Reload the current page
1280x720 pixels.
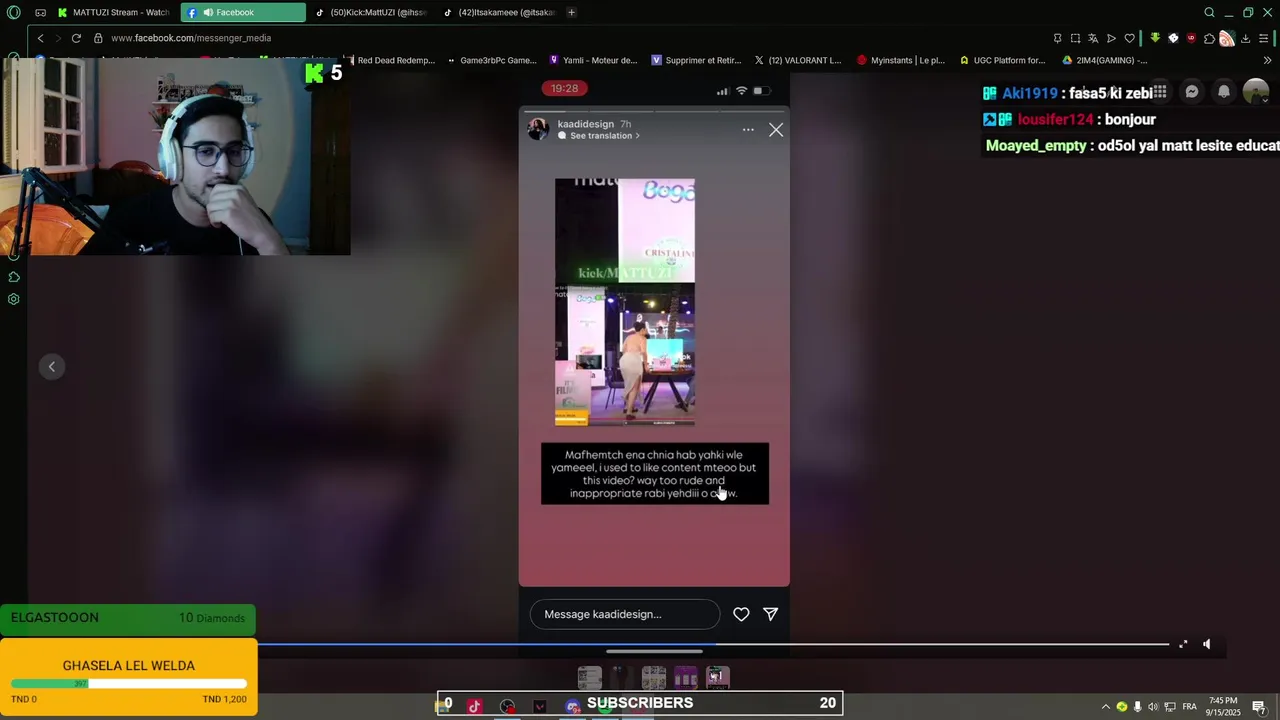pyautogui.click(x=76, y=38)
